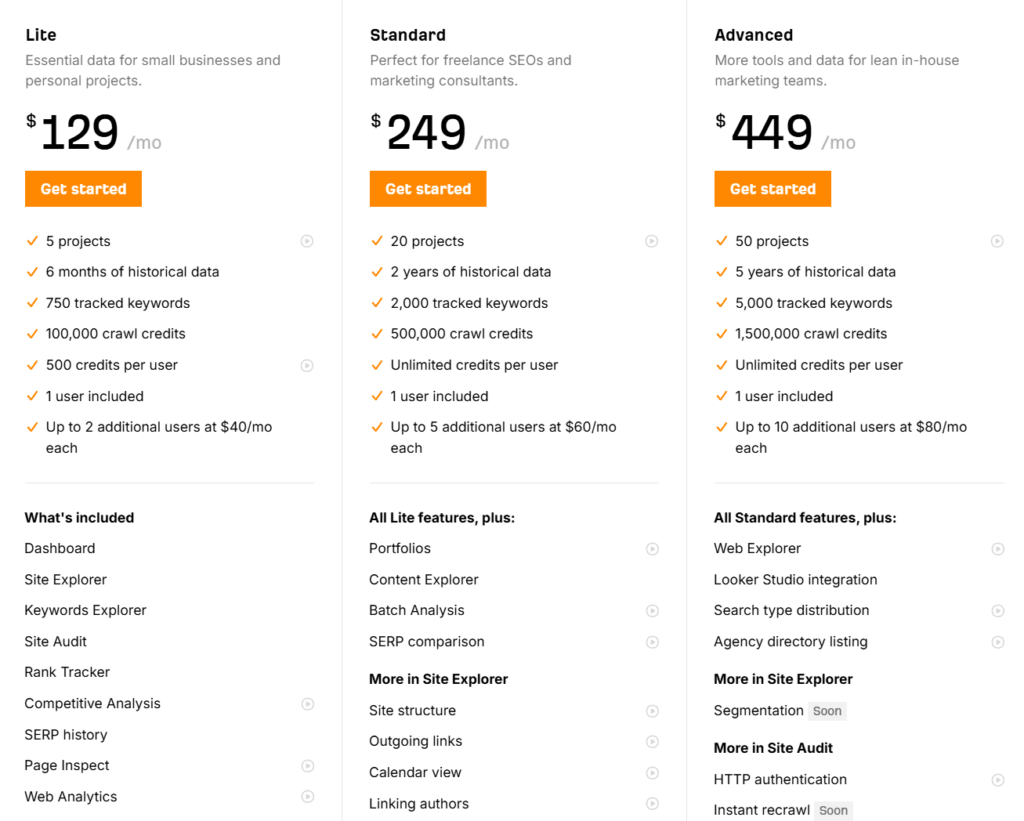The height and width of the screenshot is (821, 1024).
Task: Click play icon beside Batch Analysis
Action: 652,611
